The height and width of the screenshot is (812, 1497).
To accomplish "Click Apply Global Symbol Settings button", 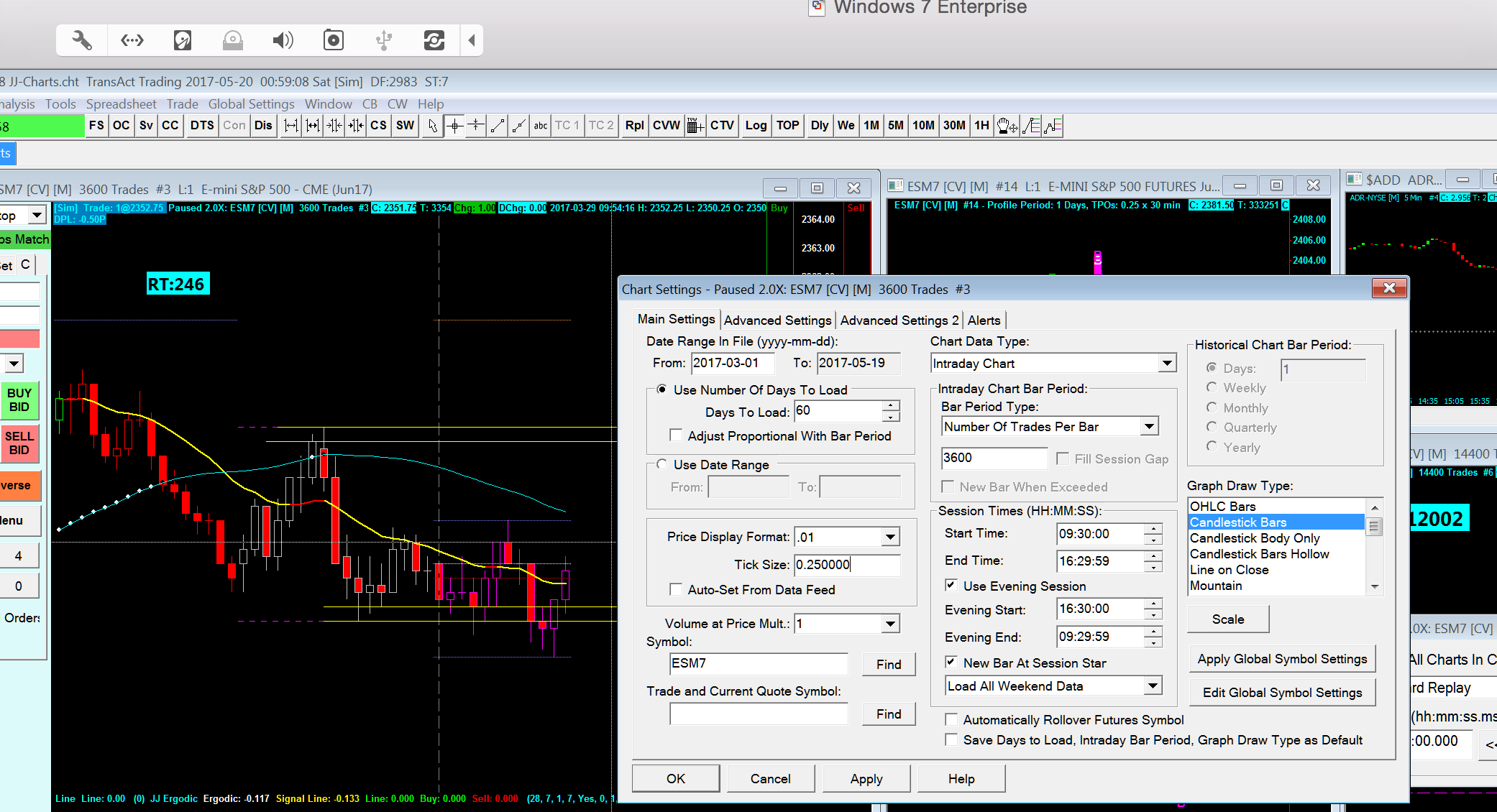I will pyautogui.click(x=1282, y=659).
